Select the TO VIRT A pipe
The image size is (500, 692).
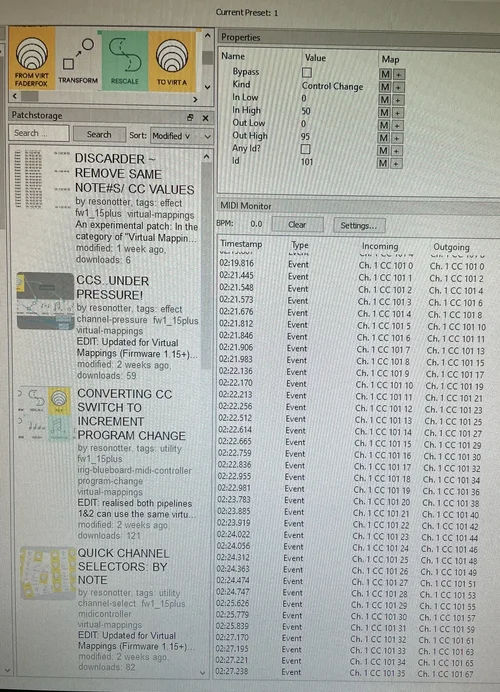point(172,60)
